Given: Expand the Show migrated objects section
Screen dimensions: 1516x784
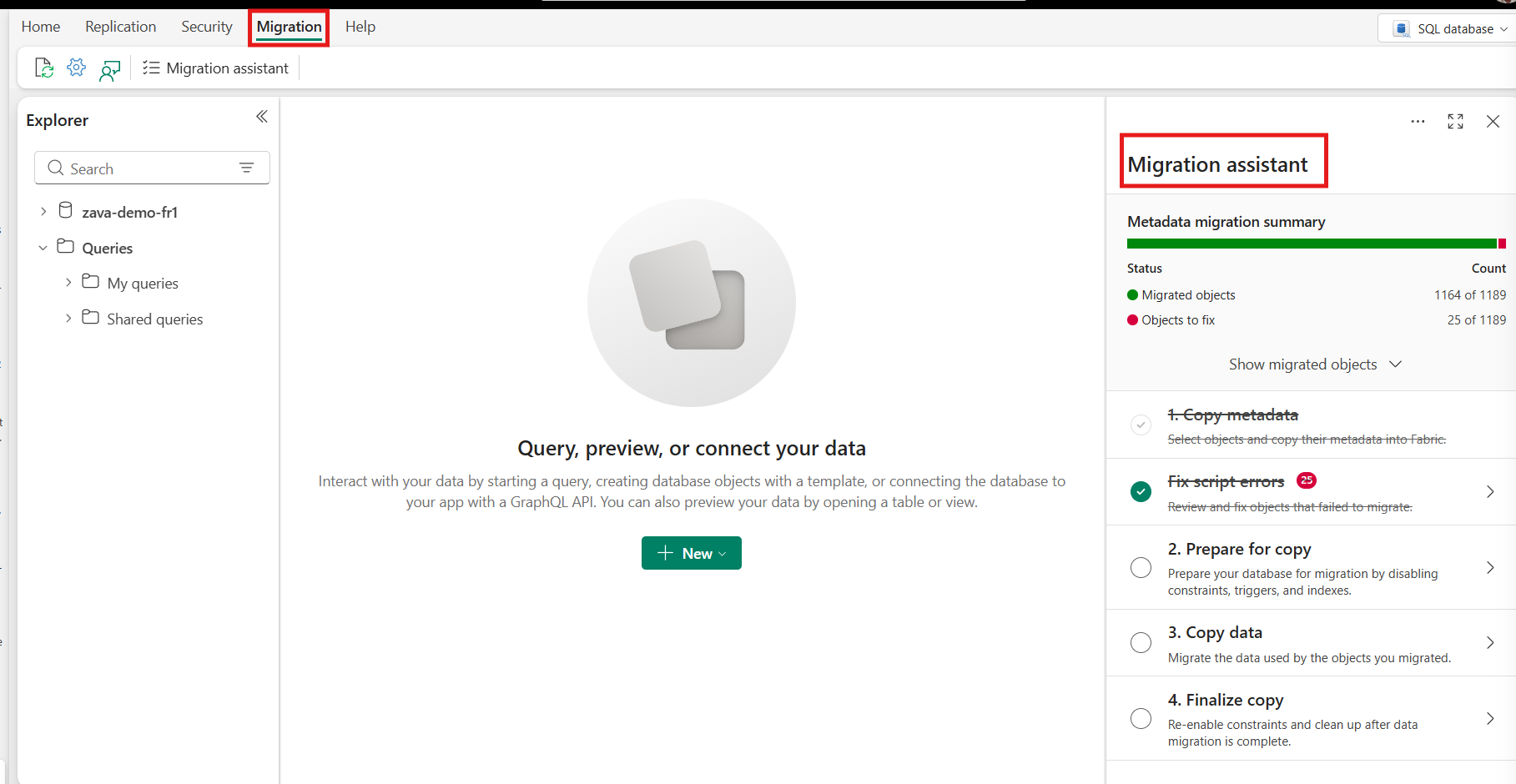Looking at the screenshot, I should click(1314, 364).
